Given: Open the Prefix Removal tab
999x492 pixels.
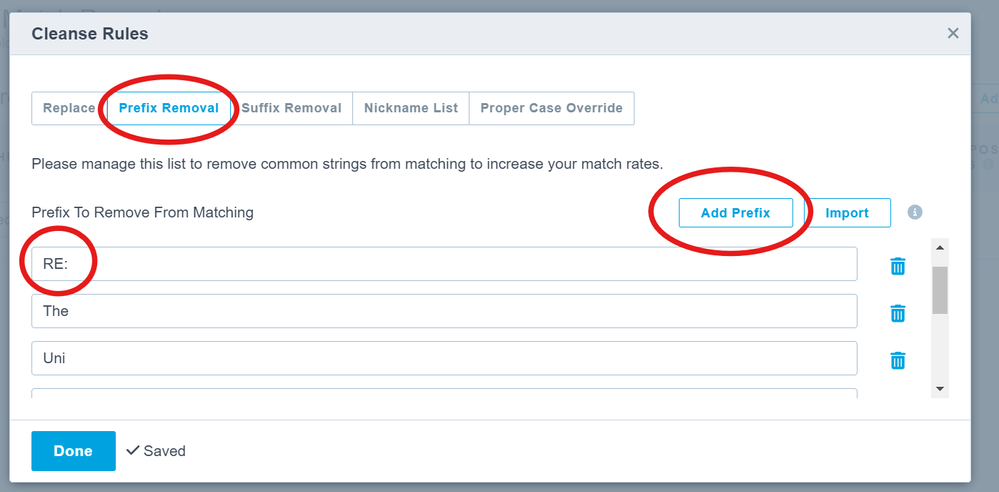Looking at the screenshot, I should [169, 108].
